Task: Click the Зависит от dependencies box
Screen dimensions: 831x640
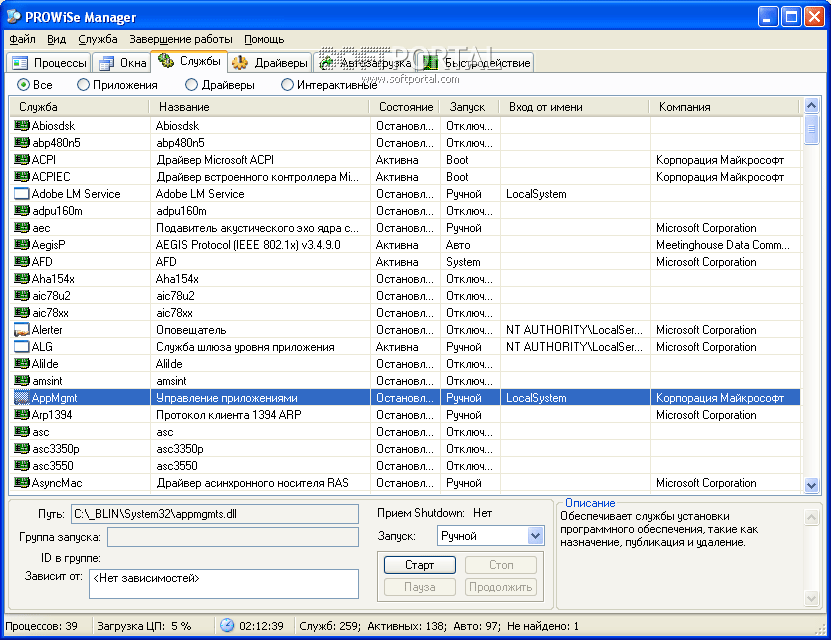Action: point(224,584)
